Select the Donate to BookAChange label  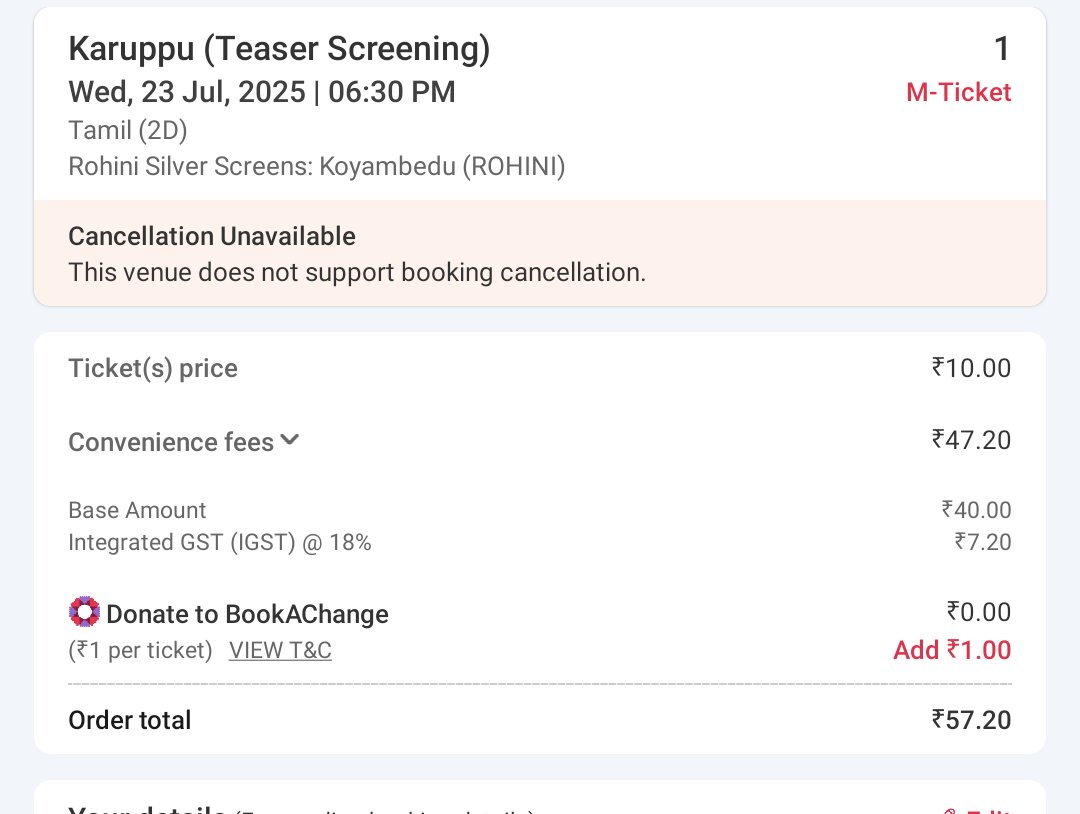(247, 614)
